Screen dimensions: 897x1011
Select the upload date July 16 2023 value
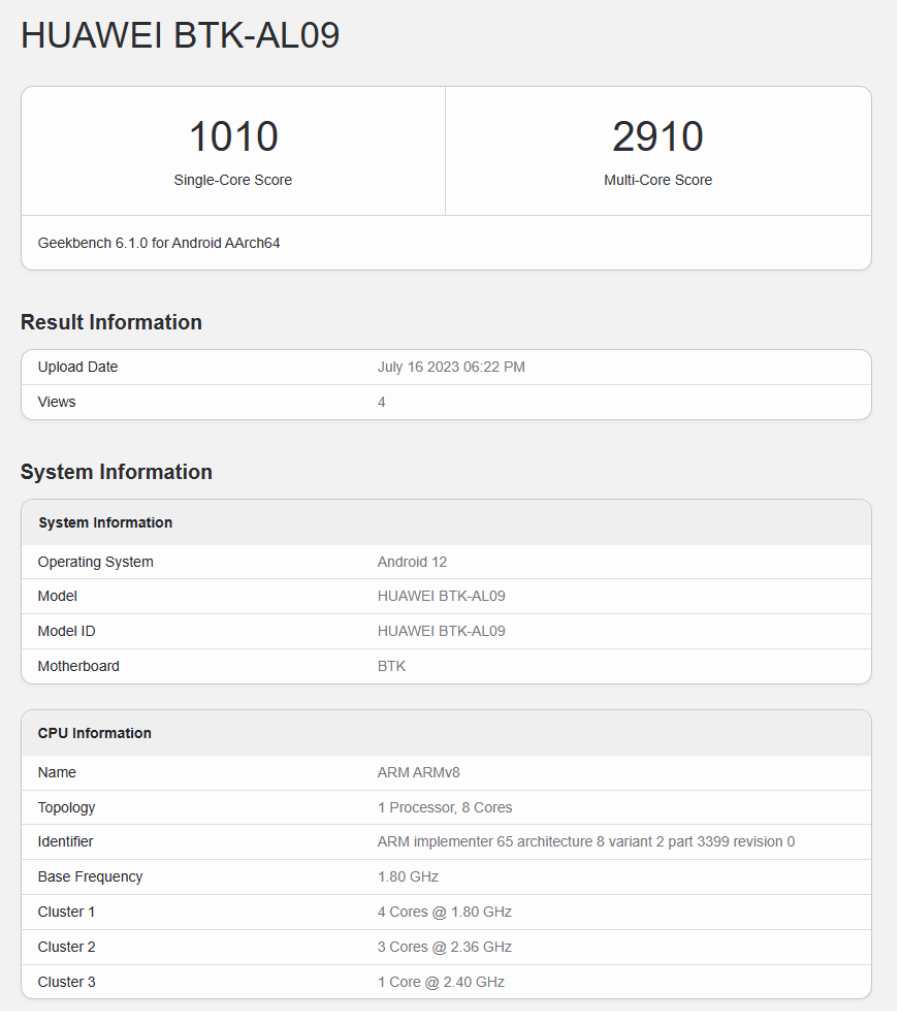451,367
